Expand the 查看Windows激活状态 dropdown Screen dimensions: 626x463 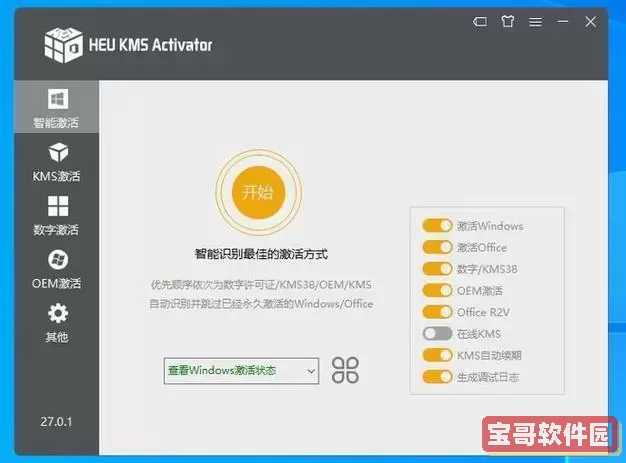point(241,371)
